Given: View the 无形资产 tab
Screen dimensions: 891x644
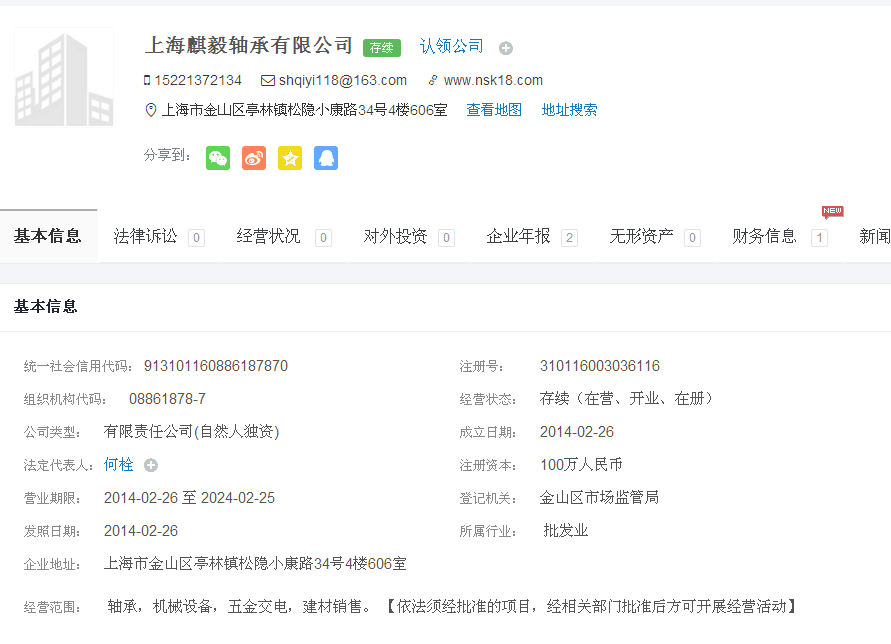Looking at the screenshot, I should 641,236.
